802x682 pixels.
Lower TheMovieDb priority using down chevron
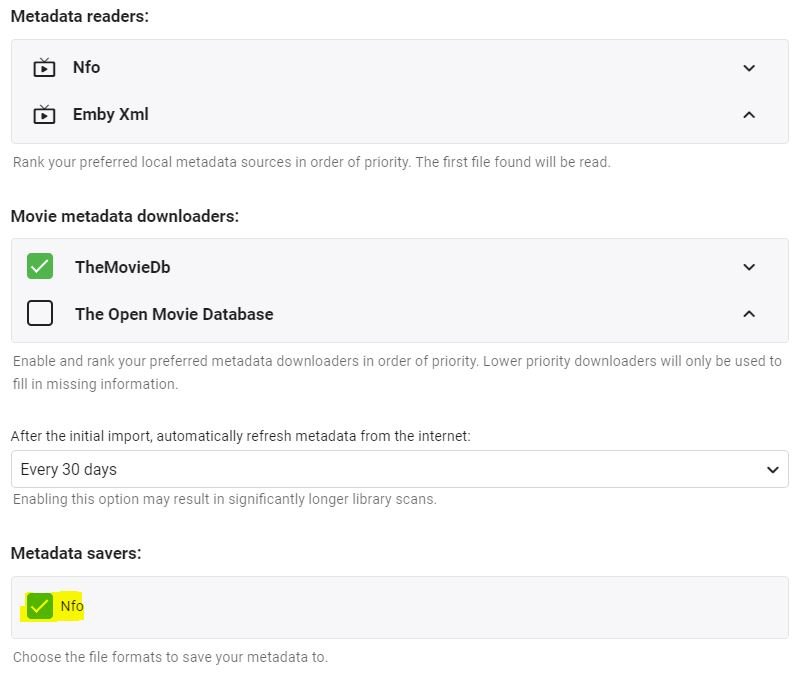[749, 267]
